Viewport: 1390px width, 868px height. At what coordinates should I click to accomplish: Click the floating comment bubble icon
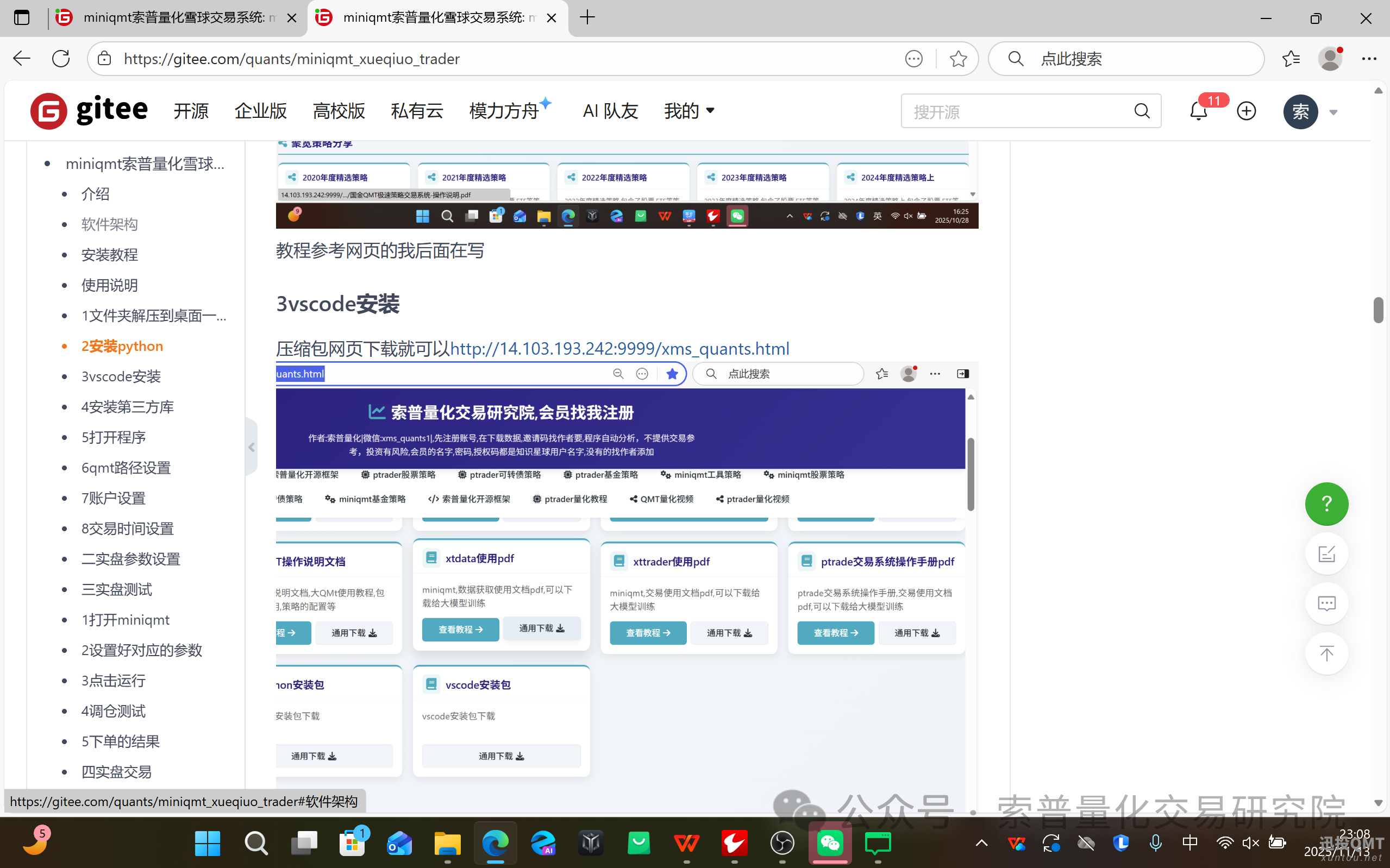1326,603
